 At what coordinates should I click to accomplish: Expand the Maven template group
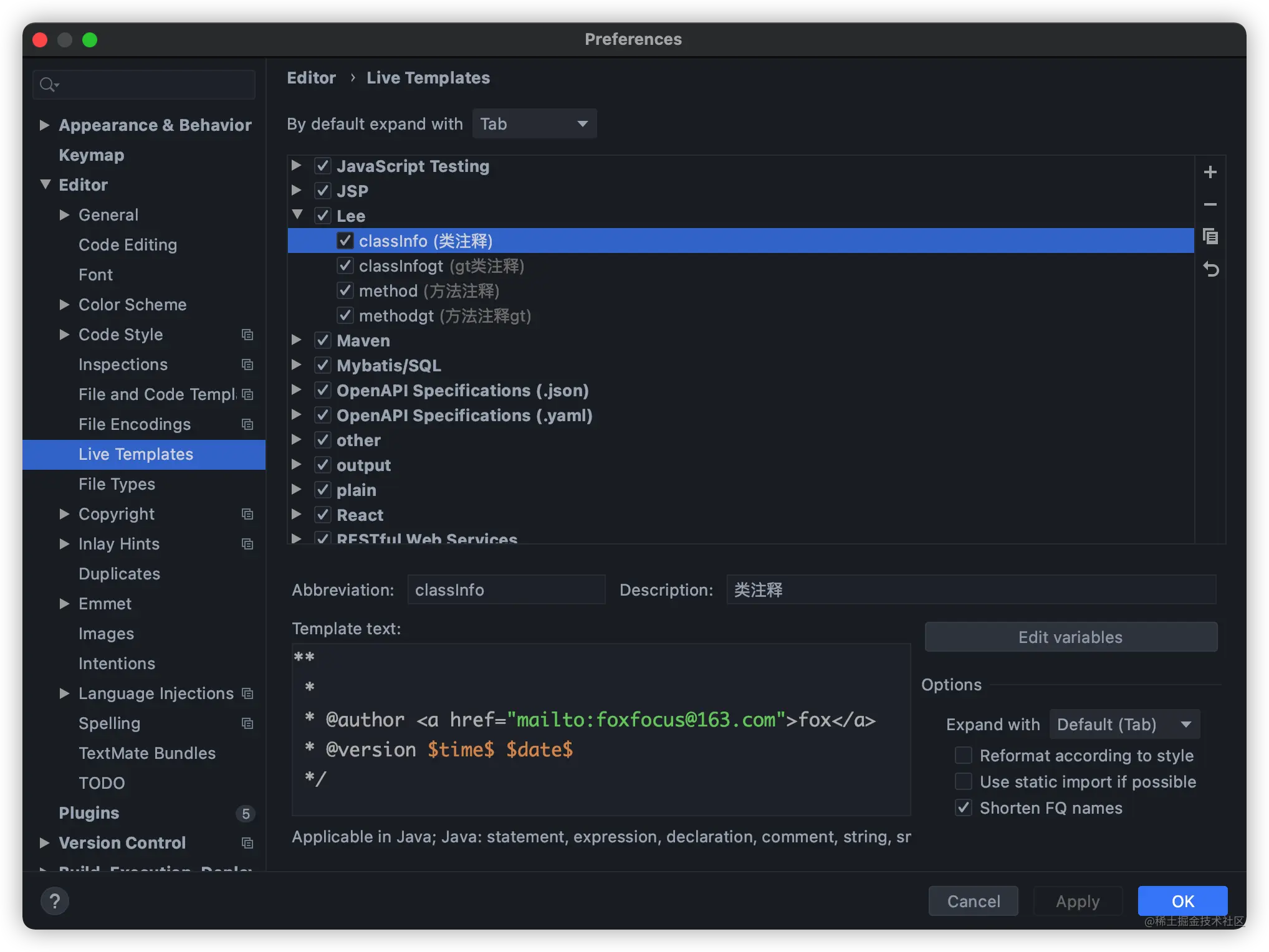(297, 340)
